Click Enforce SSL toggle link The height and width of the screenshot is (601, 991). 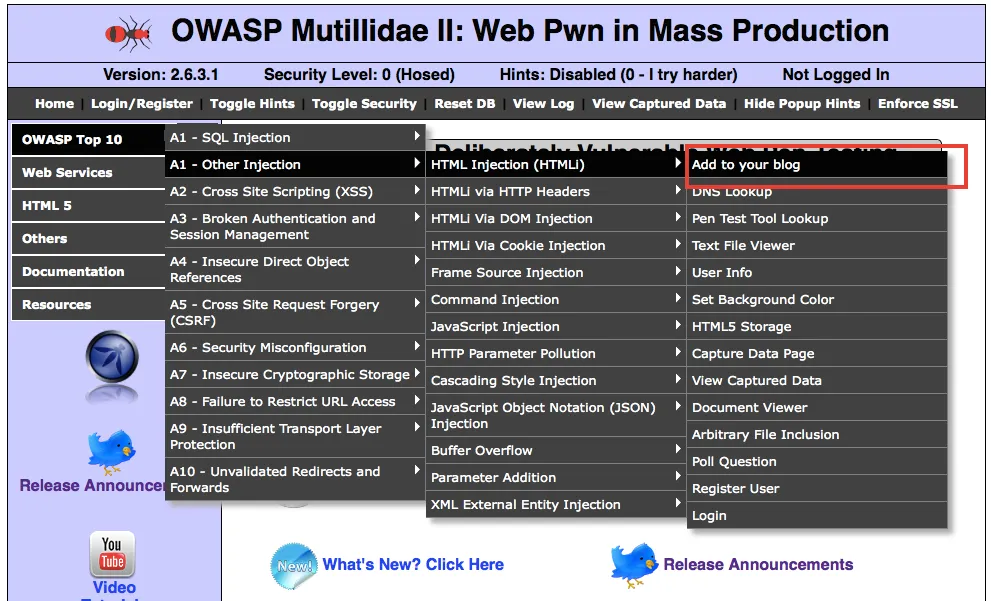click(x=917, y=104)
